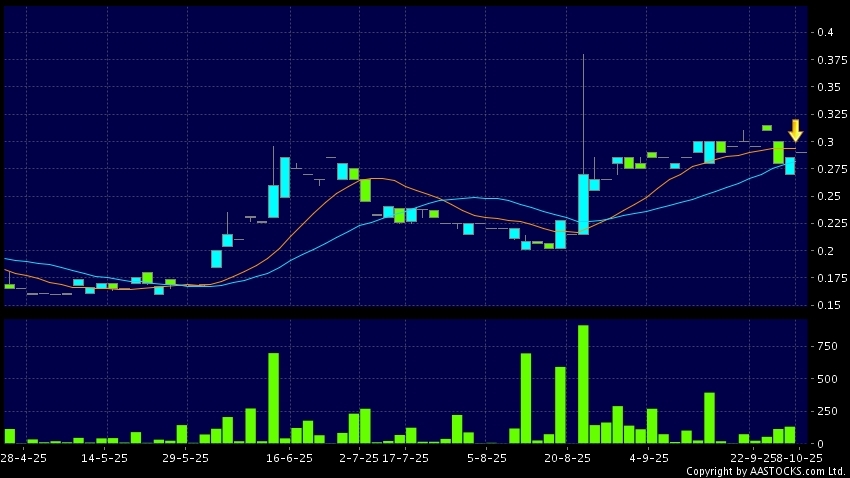Click the 29-5-25 date label

pos(185,458)
